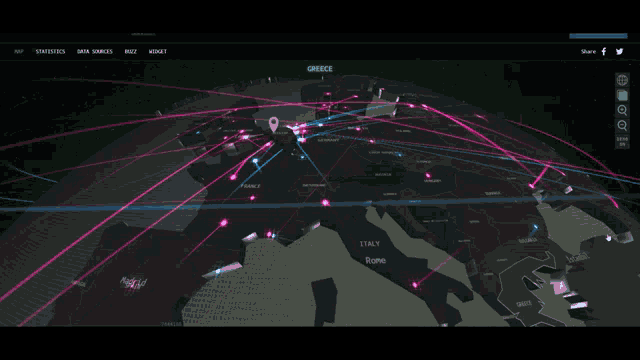This screenshot has height=360, width=640.
Task: Click the Share label
Action: pos(588,51)
